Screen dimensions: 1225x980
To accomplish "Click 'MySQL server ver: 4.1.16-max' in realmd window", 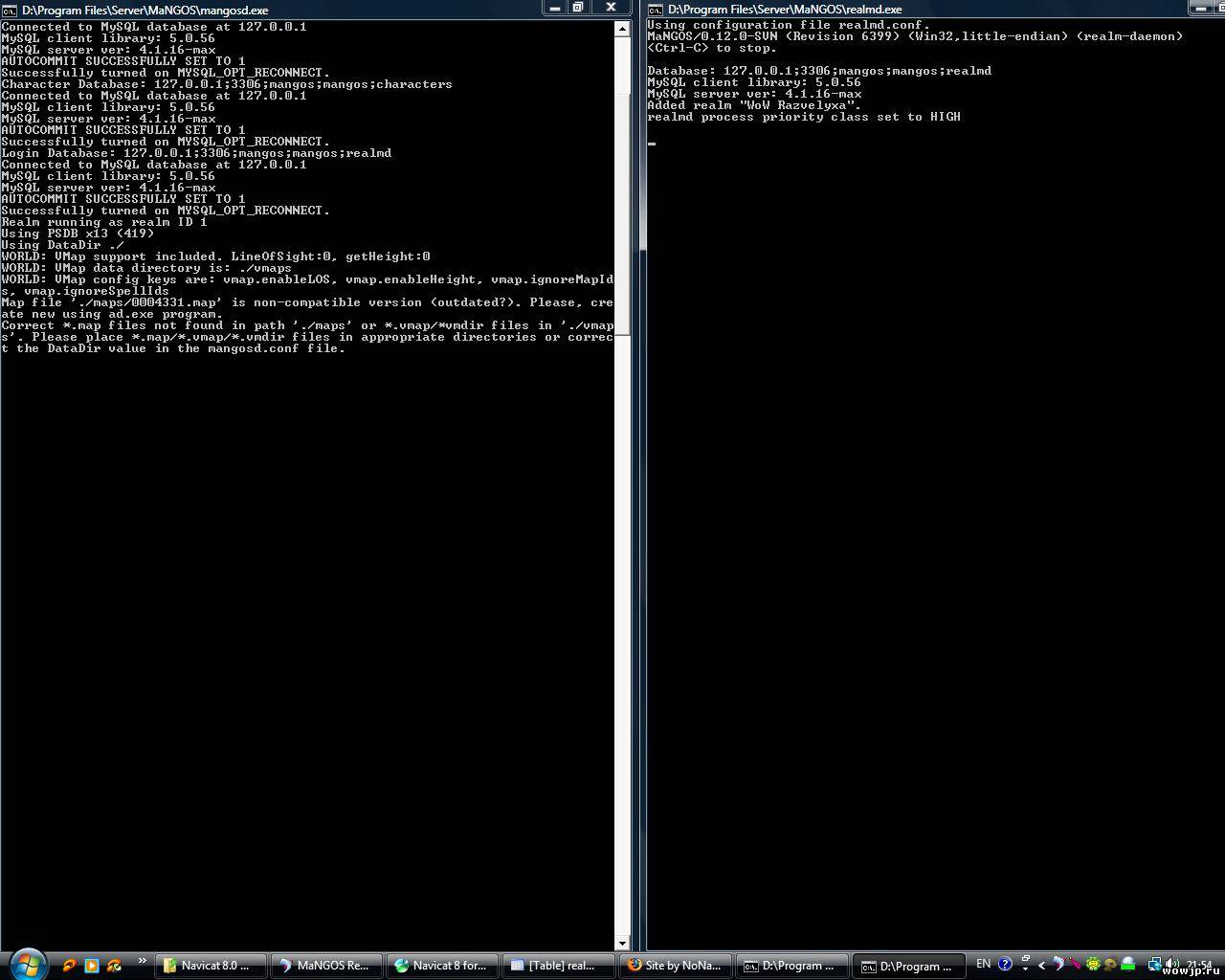I will click(754, 94).
